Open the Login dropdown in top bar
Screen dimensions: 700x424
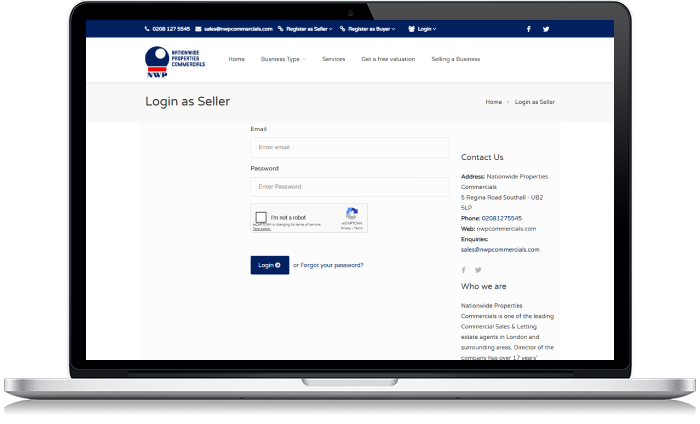pyautogui.click(x=422, y=29)
